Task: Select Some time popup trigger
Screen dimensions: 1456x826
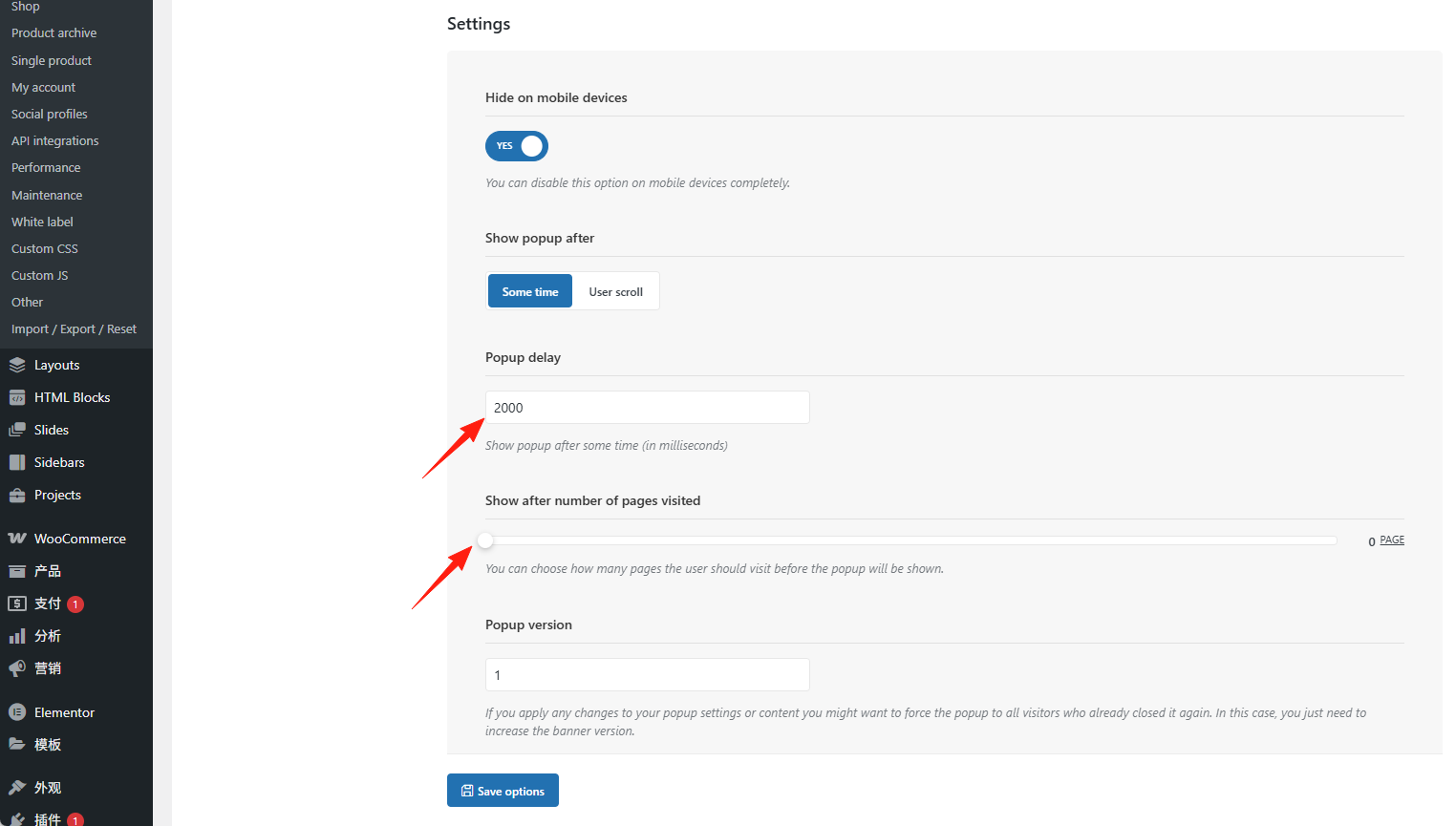Action: coord(530,291)
